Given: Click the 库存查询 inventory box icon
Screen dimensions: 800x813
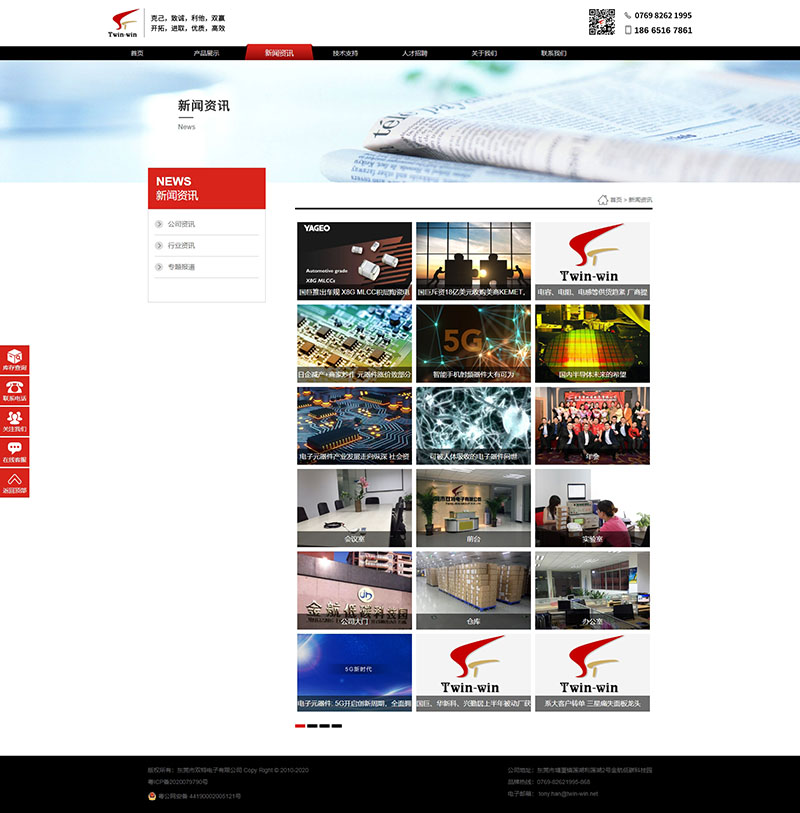Looking at the screenshot, I should coord(15,357).
